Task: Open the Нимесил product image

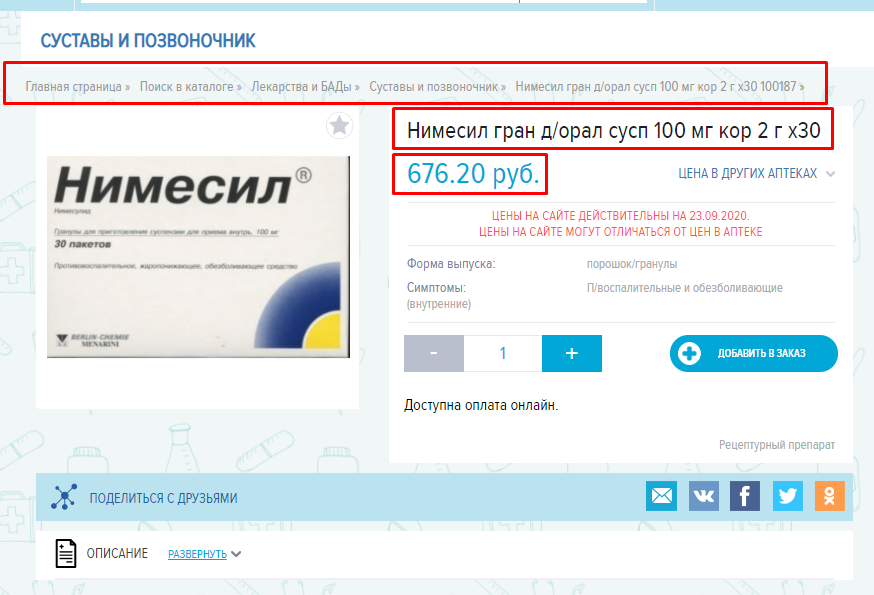Action: point(198,257)
